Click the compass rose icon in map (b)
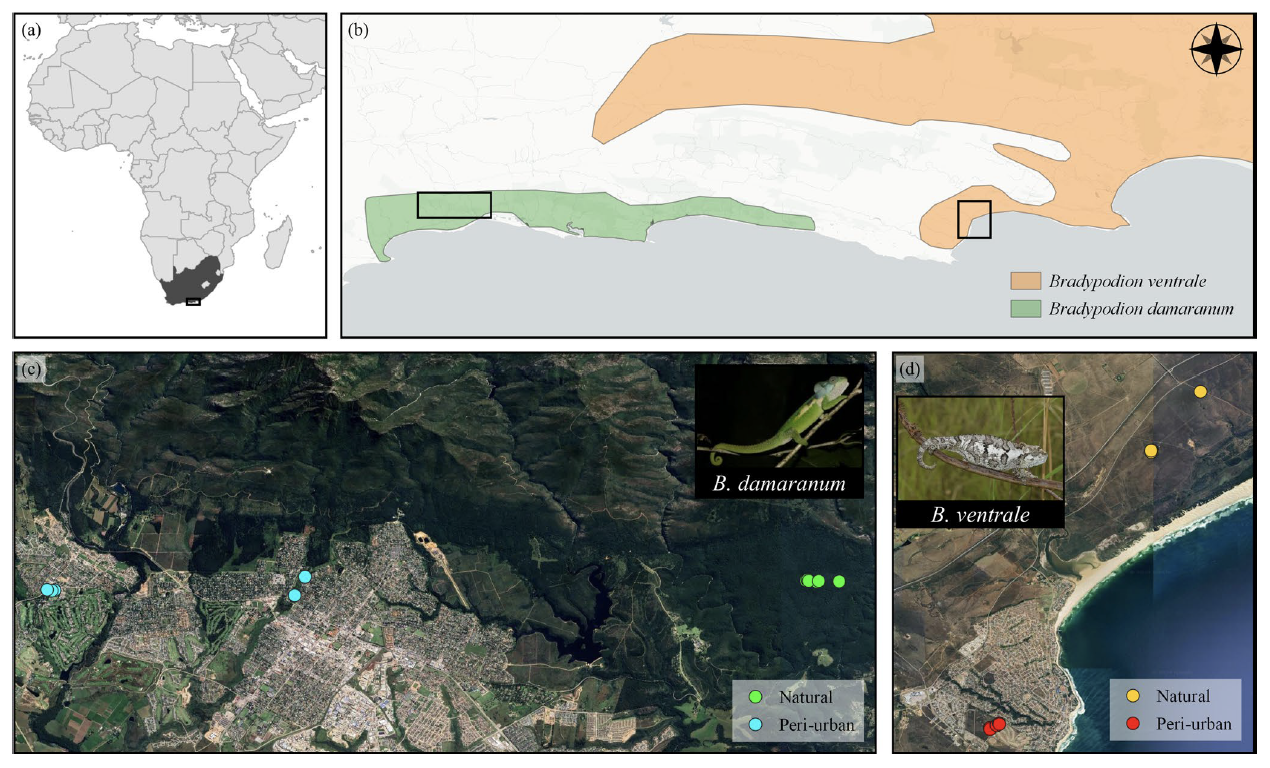1270x768 pixels. click(x=1216, y=50)
